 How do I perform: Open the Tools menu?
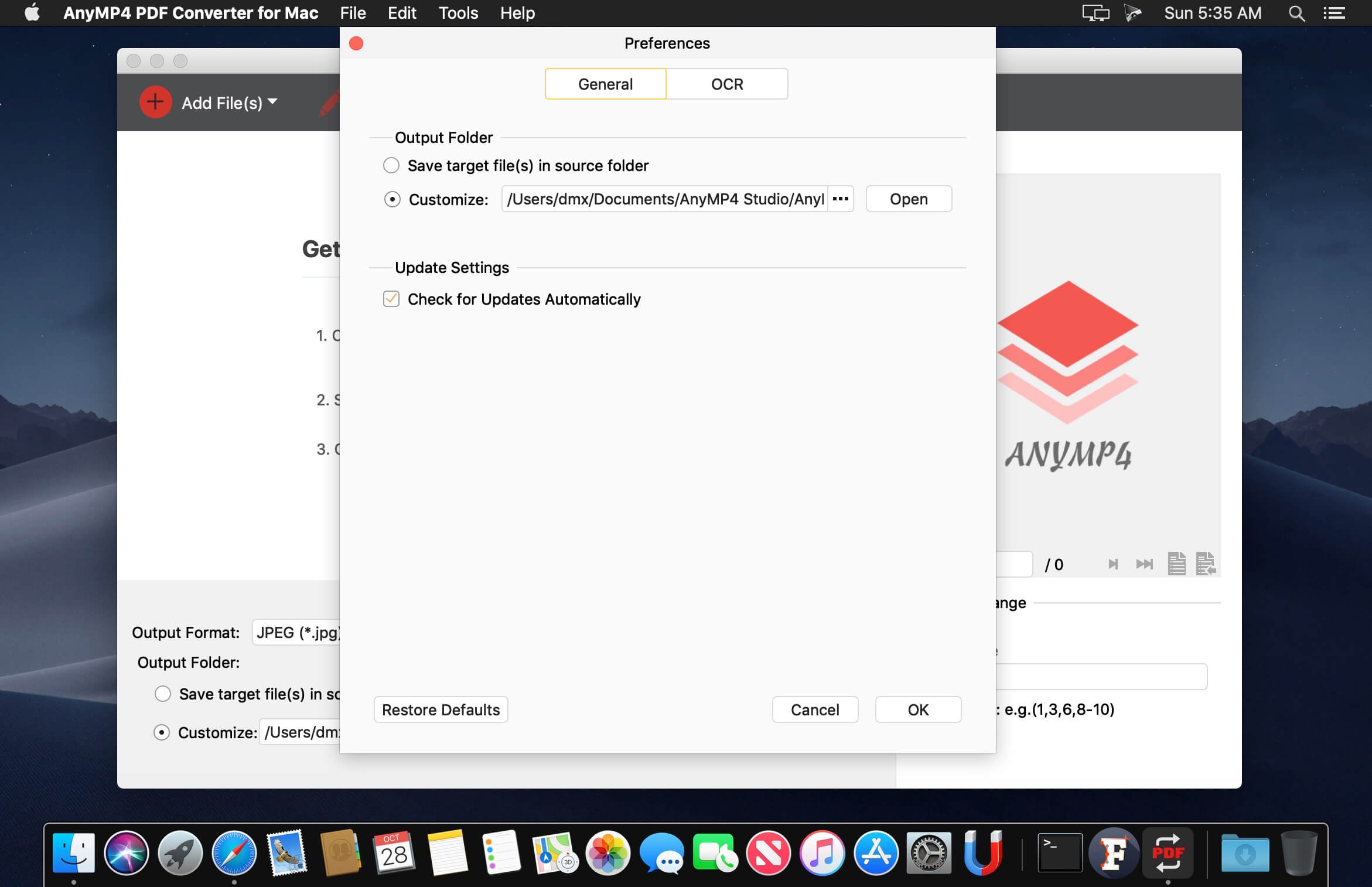point(458,12)
